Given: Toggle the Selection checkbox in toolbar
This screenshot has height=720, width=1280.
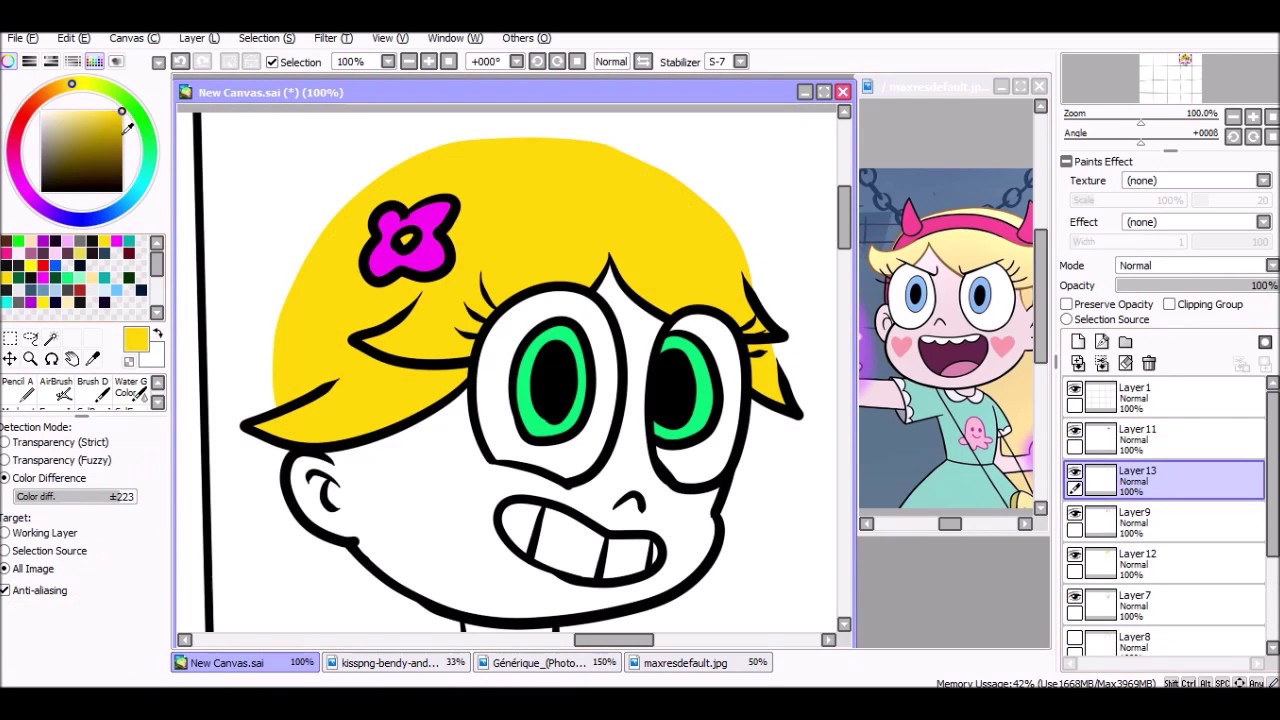Looking at the screenshot, I should coord(272,62).
